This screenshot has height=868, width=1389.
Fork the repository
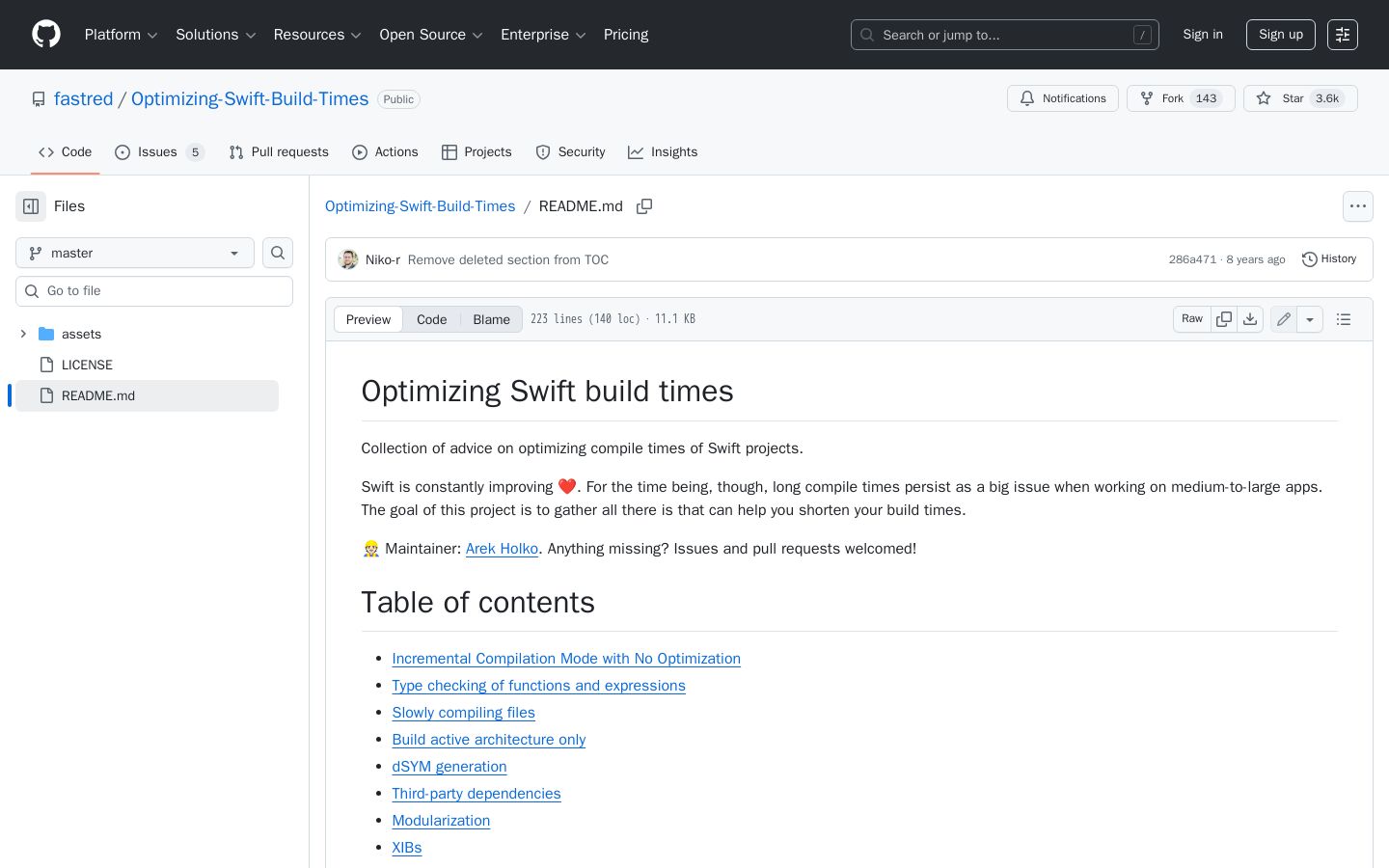[x=1181, y=98]
